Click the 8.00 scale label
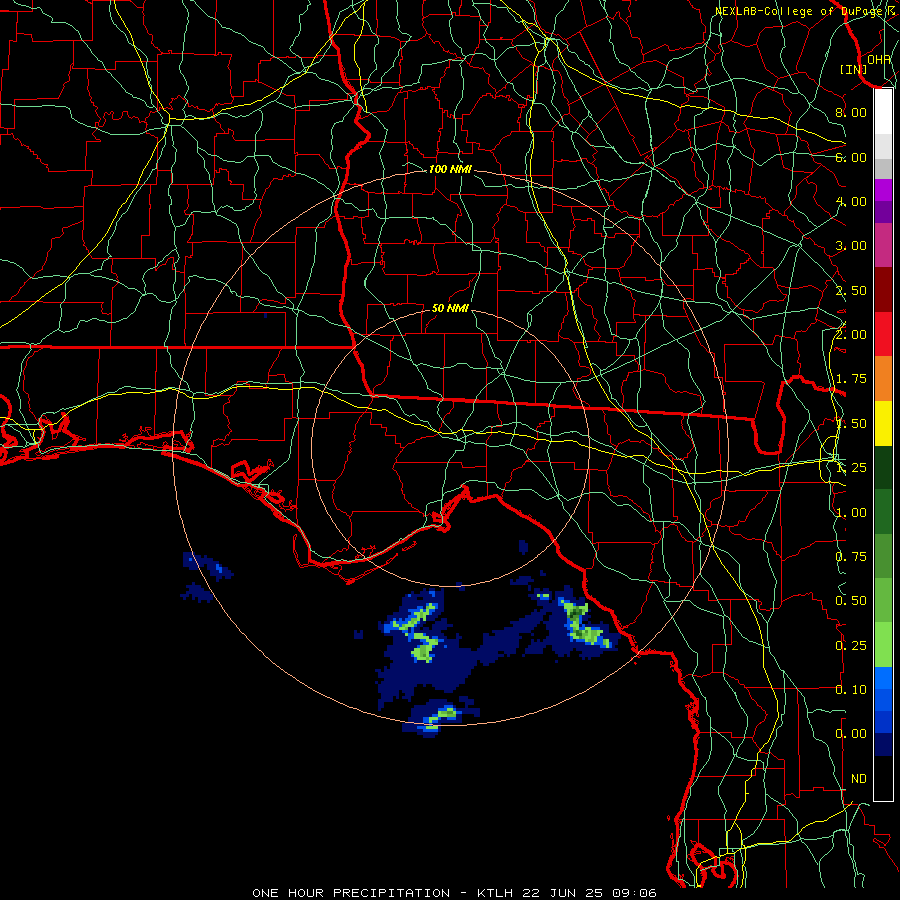Image resolution: width=900 pixels, height=900 pixels. click(x=851, y=112)
